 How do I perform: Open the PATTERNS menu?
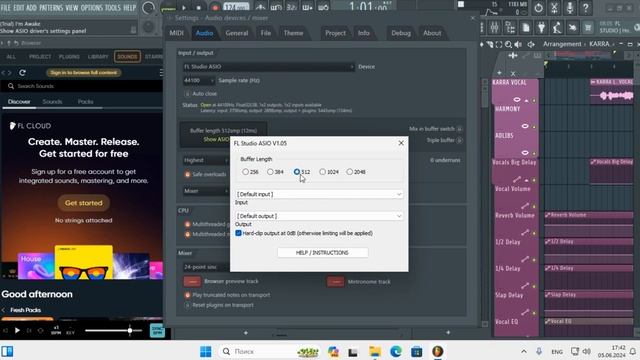point(51,7)
